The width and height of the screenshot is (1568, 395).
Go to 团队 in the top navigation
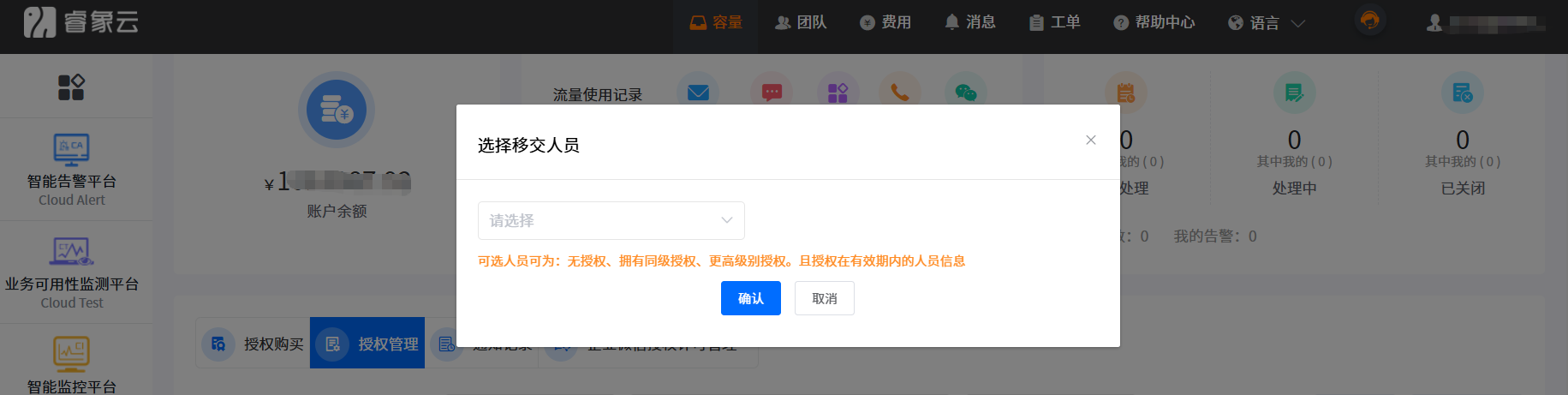(x=801, y=23)
